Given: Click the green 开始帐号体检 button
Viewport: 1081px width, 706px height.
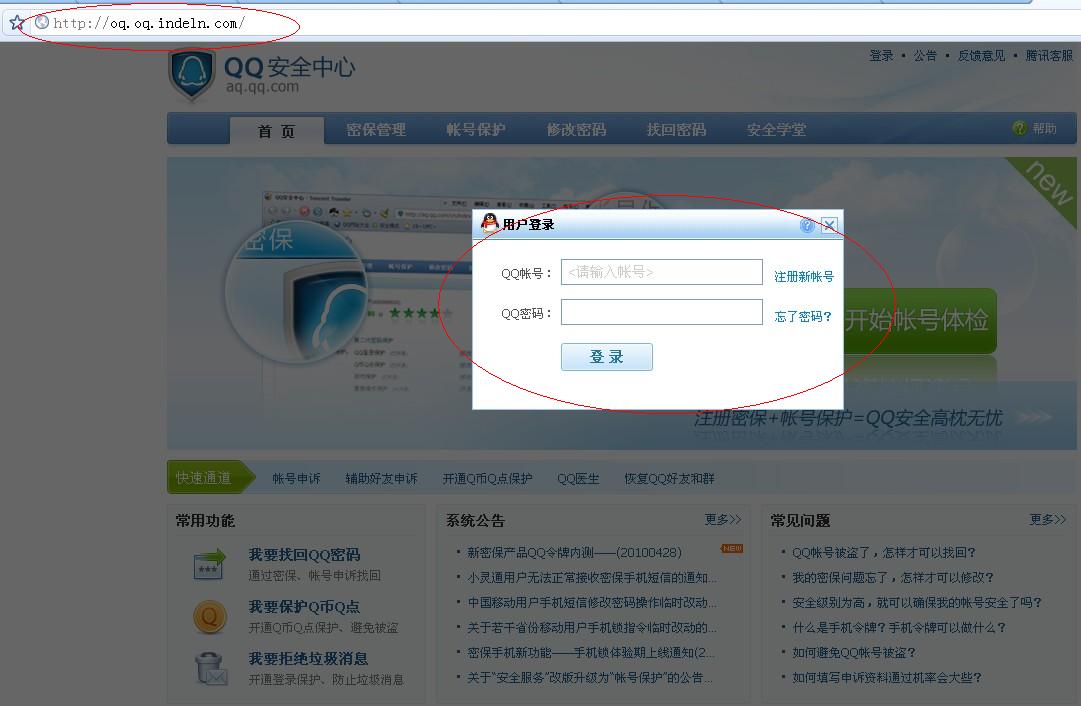Looking at the screenshot, I should pos(920,321).
